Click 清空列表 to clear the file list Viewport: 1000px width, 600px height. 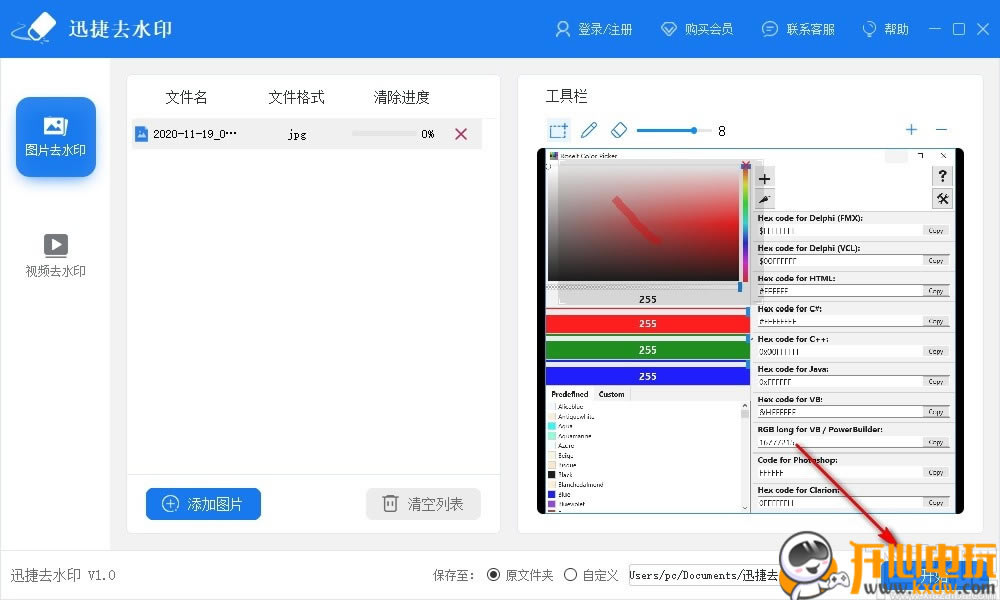(x=423, y=504)
